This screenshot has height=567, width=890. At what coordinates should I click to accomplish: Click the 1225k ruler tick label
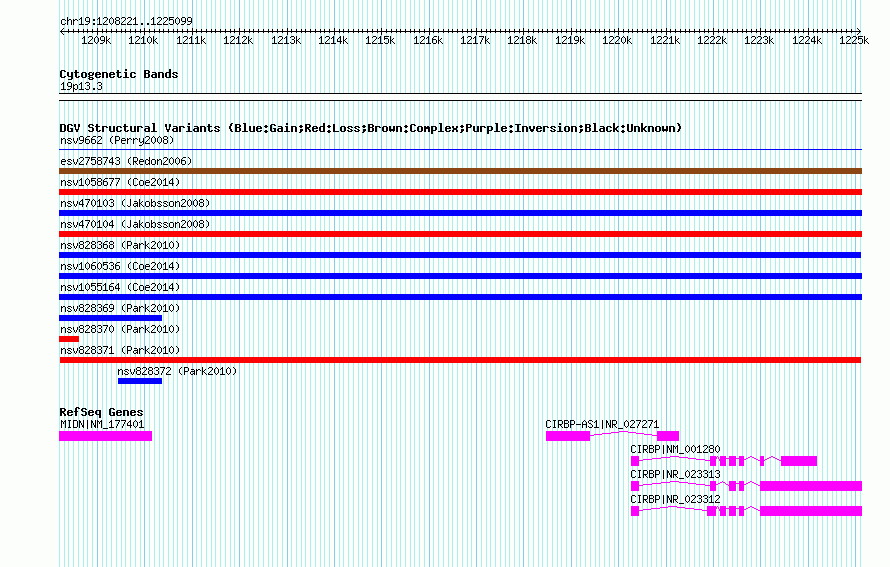[854, 41]
